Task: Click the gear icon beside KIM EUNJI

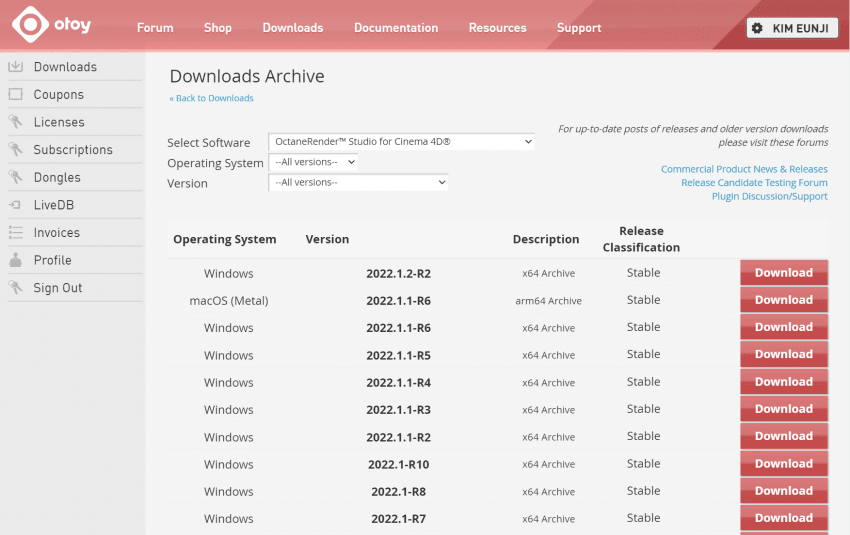Action: click(757, 28)
